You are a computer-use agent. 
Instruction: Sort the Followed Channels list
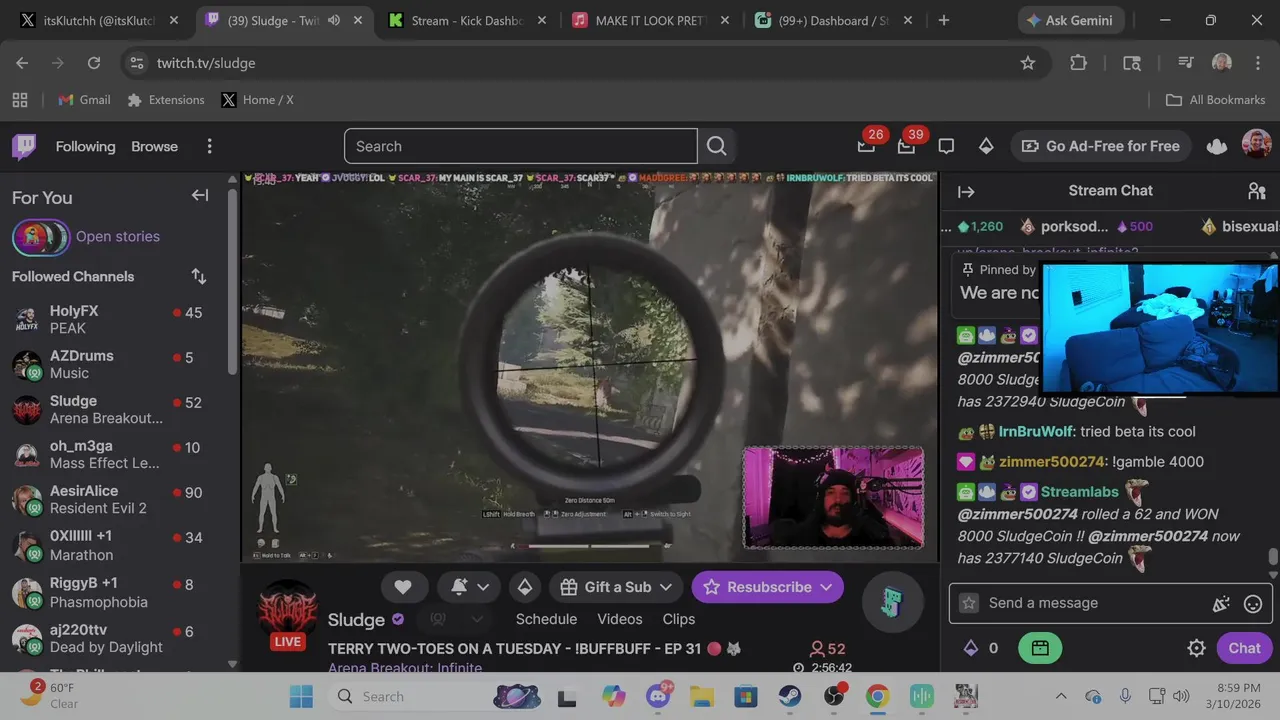click(x=199, y=276)
